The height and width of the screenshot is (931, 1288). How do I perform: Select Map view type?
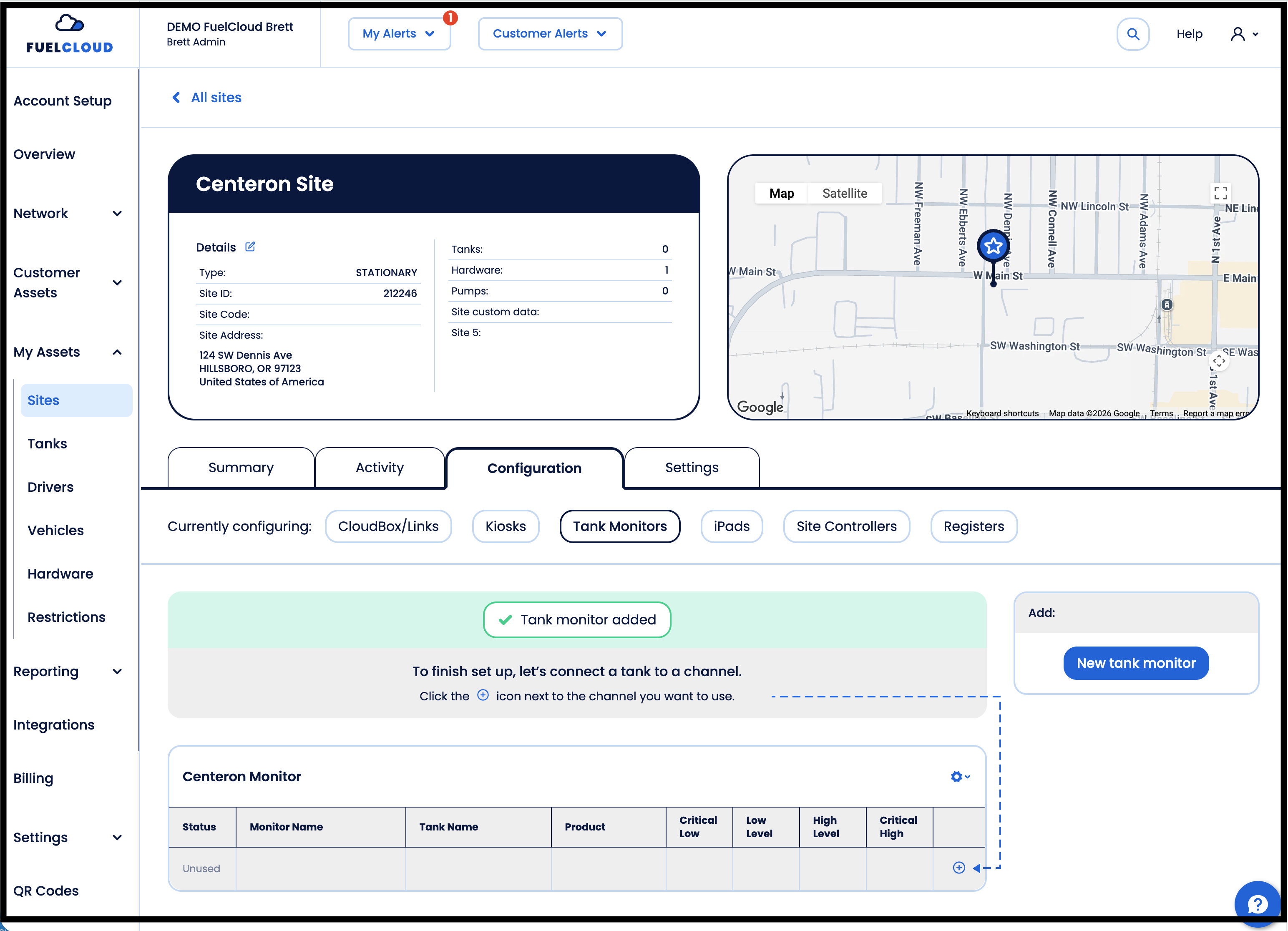[781, 193]
